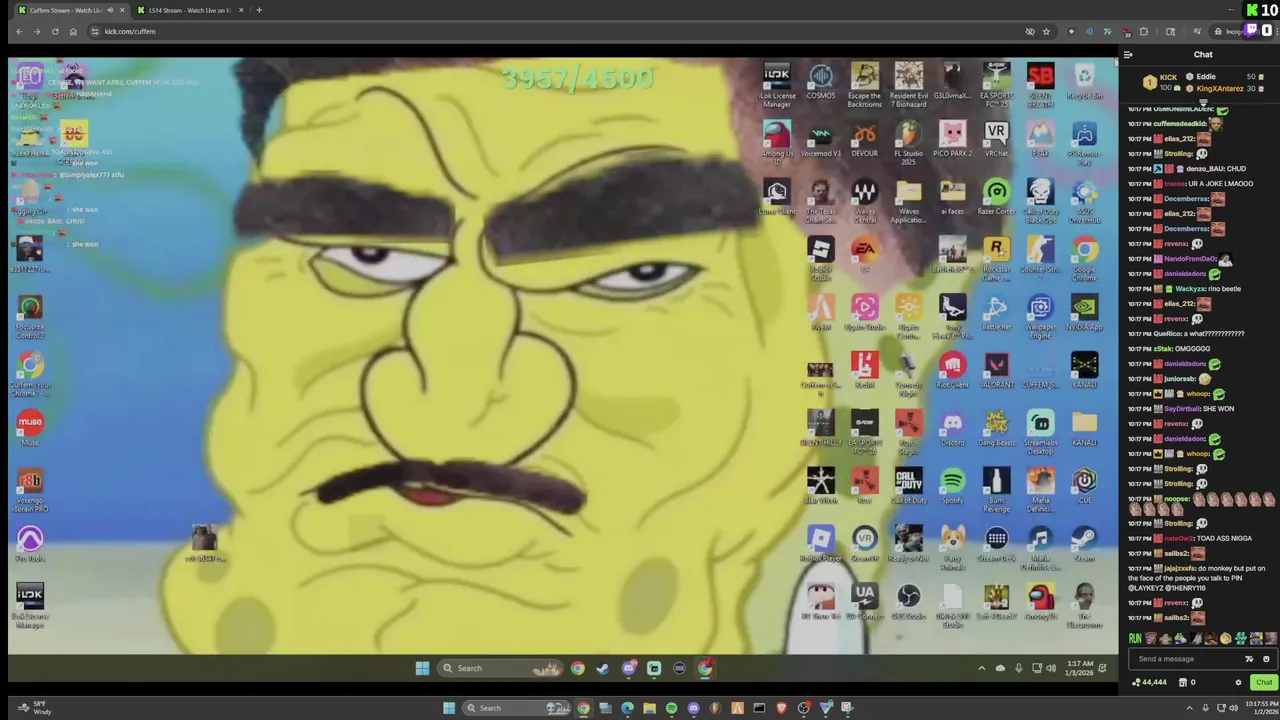Viewport: 1280px width, 720px height.
Task: Open Rockstar Games Launcher shortcut
Action: [x=996, y=259]
